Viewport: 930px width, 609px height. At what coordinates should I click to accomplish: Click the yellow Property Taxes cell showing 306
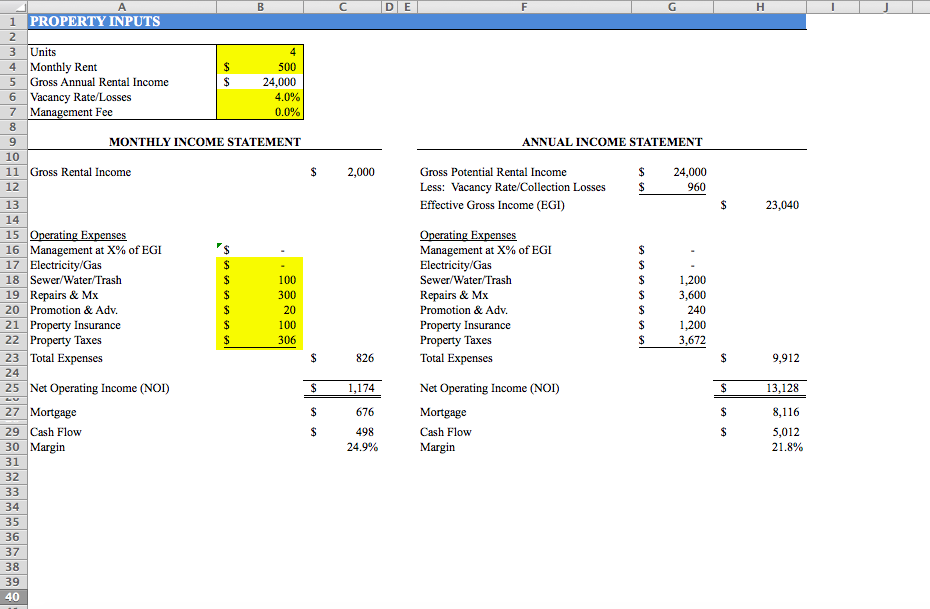[x=260, y=340]
